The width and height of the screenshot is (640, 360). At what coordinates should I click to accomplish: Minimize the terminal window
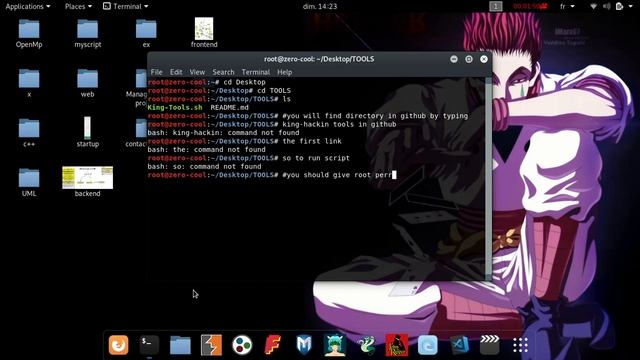pos(454,59)
